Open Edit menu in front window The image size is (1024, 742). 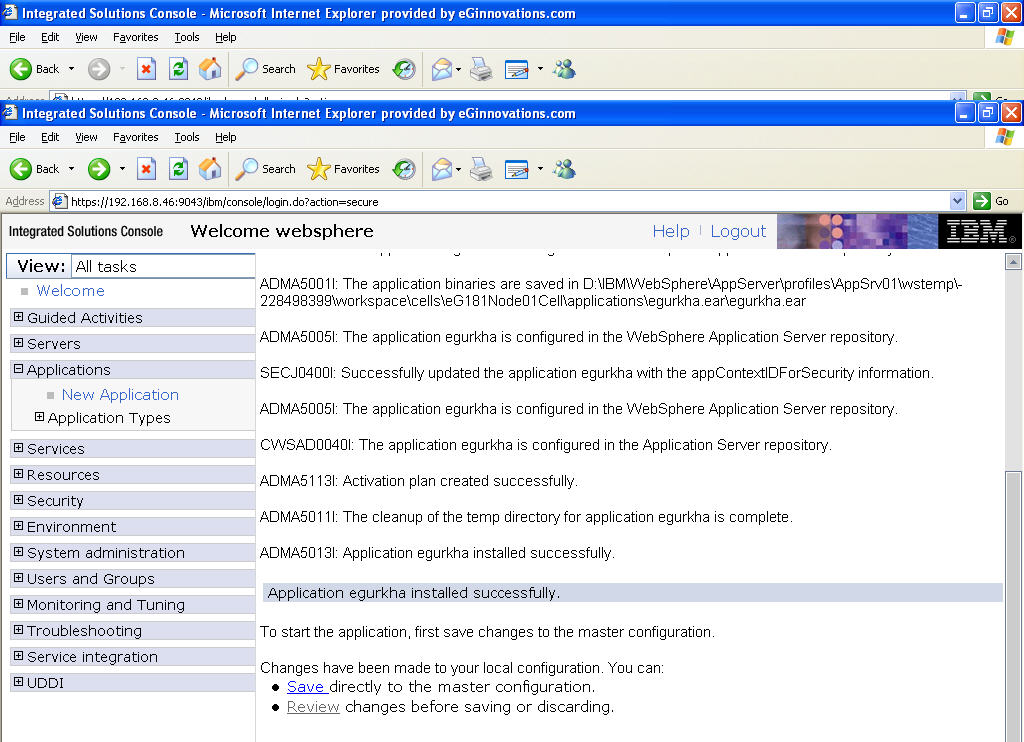pyautogui.click(x=50, y=137)
